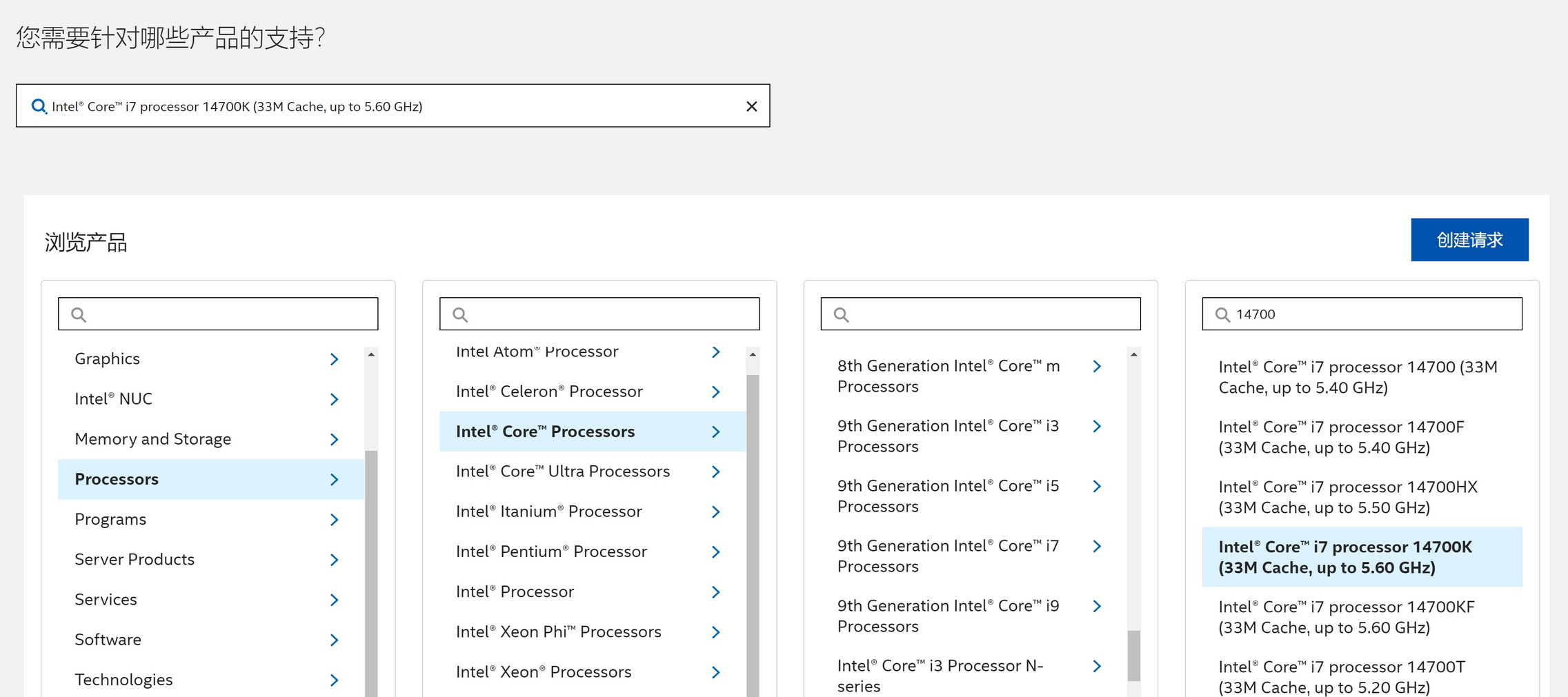Open the Services category
The width and height of the screenshot is (1568, 697).
(x=210, y=599)
